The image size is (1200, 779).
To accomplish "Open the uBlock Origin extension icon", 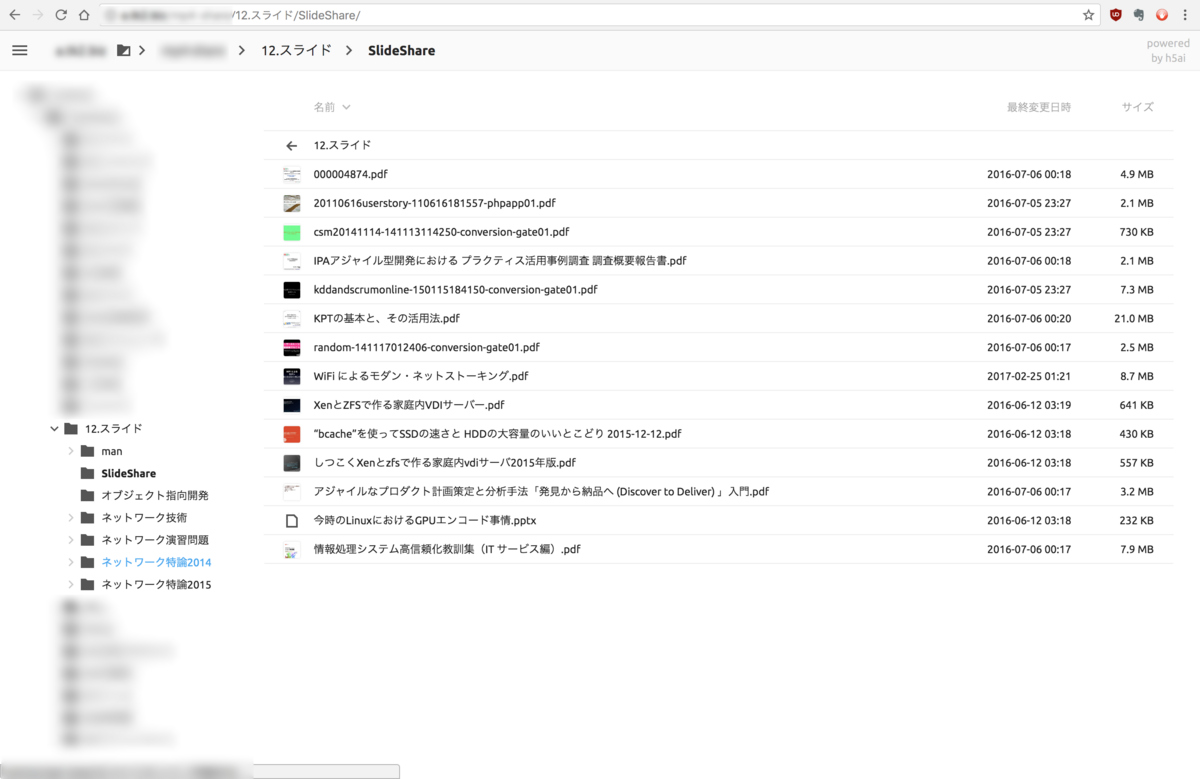I will [1116, 15].
